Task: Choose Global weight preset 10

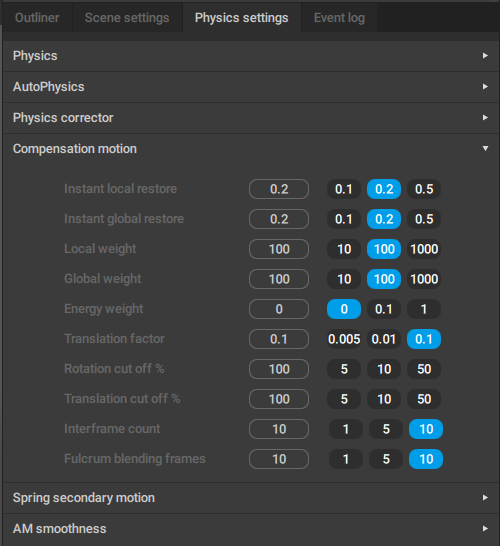Action: [x=344, y=279]
